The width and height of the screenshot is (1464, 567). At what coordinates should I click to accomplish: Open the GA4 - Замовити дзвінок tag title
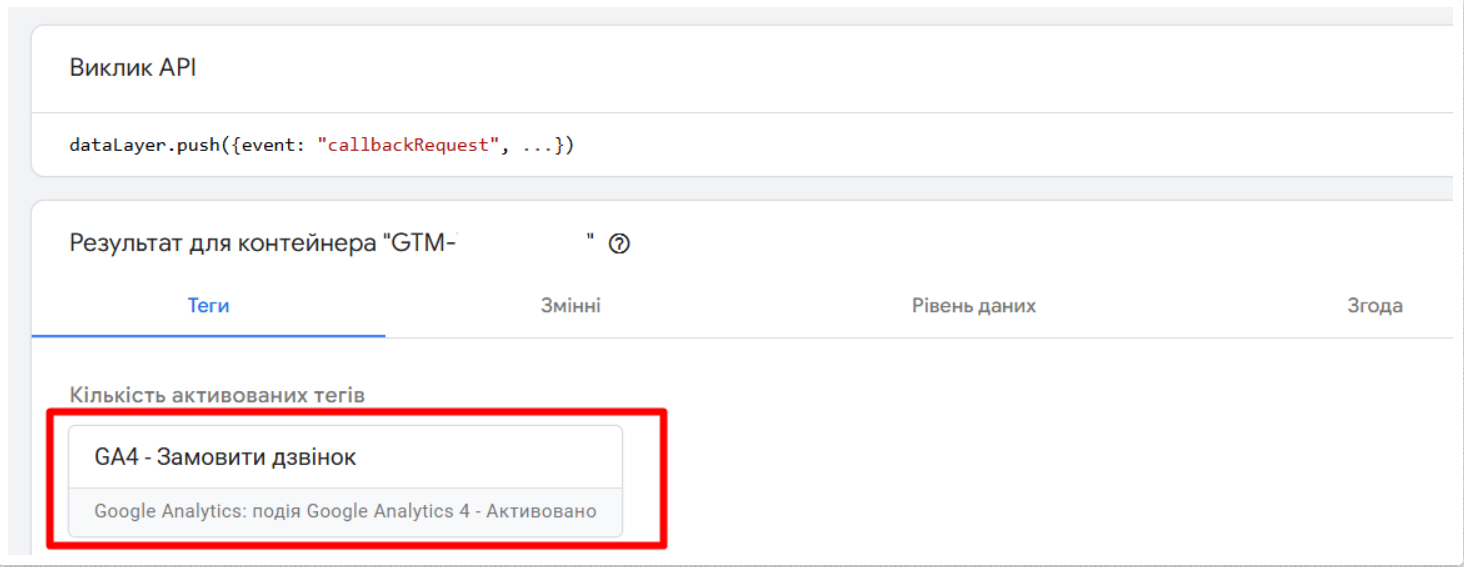(225, 457)
